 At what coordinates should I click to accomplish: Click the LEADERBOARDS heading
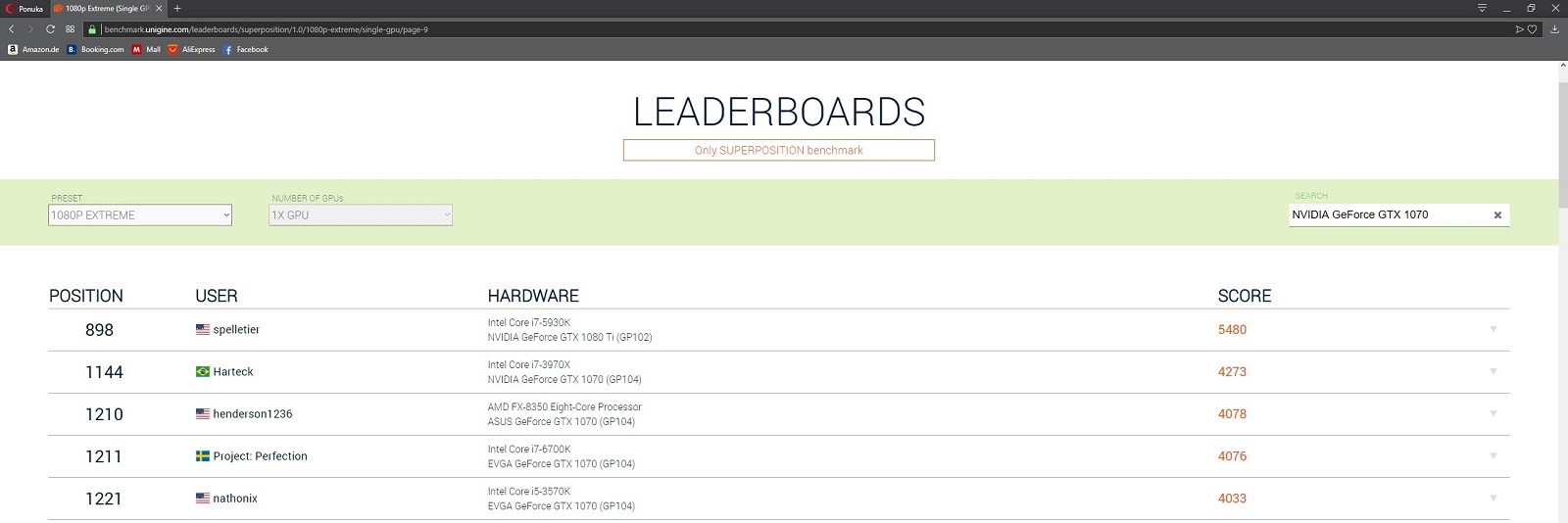(x=779, y=112)
